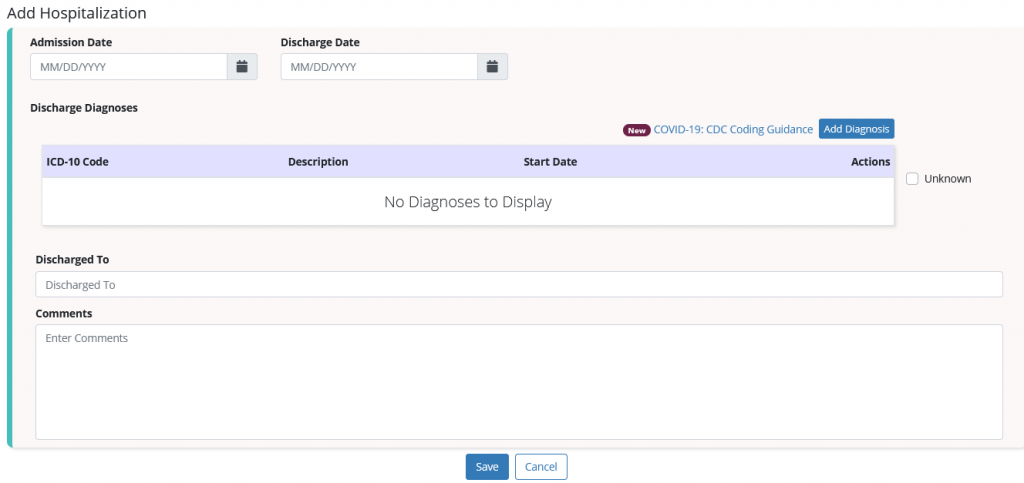The height and width of the screenshot is (483, 1024).
Task: Open COVID-19: CDC Coding Guidance link
Action: coord(733,129)
